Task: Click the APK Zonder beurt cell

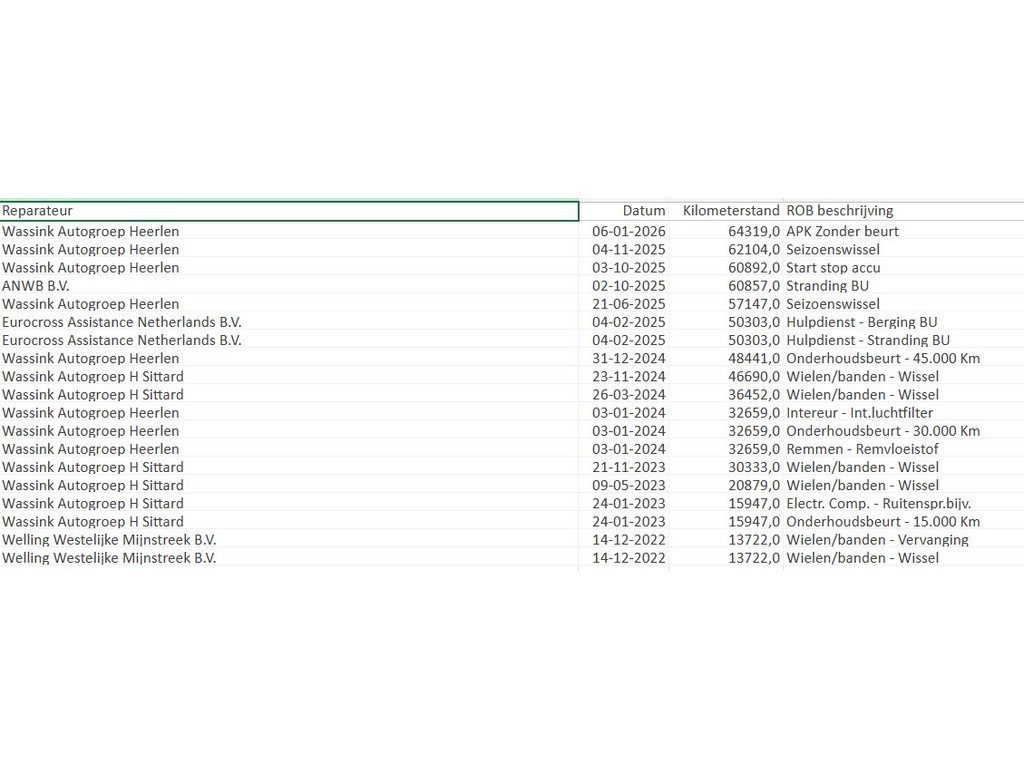Action: [x=842, y=231]
